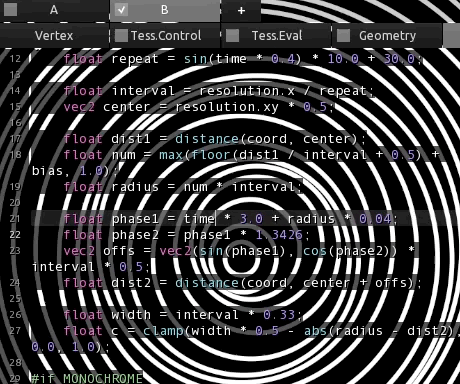Toggle the checkbox on tab A
The height and width of the screenshot is (384, 460).
pyautogui.click(x=11, y=10)
